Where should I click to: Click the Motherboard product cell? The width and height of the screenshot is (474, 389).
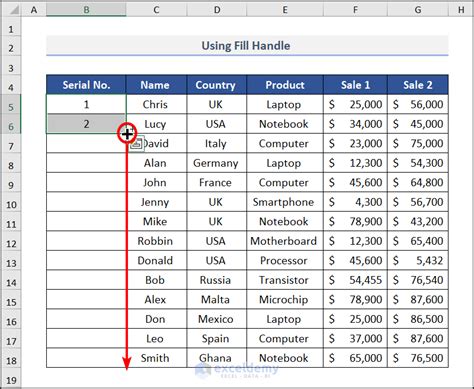pyautogui.click(x=284, y=241)
